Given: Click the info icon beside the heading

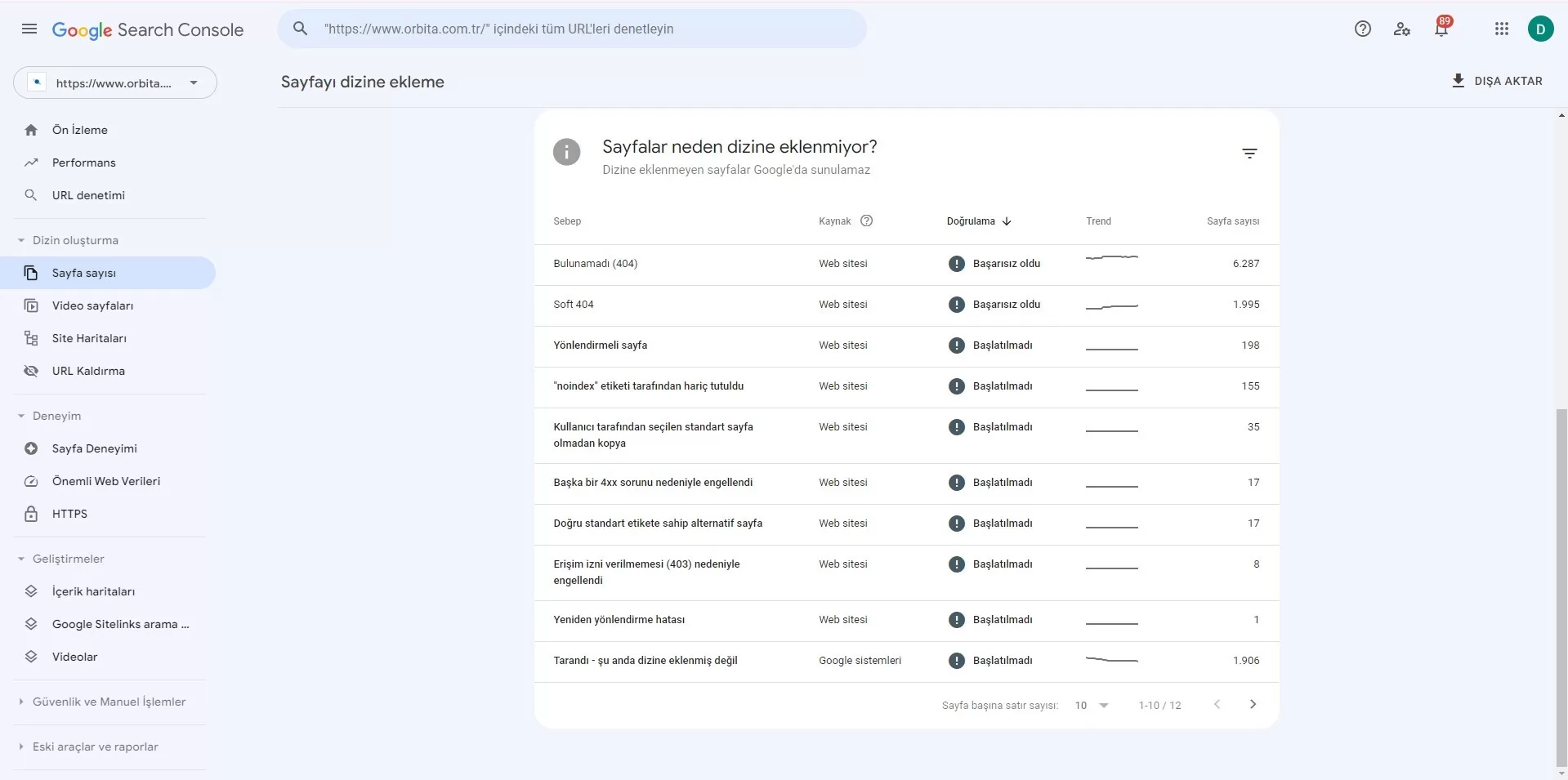Looking at the screenshot, I should [566, 152].
